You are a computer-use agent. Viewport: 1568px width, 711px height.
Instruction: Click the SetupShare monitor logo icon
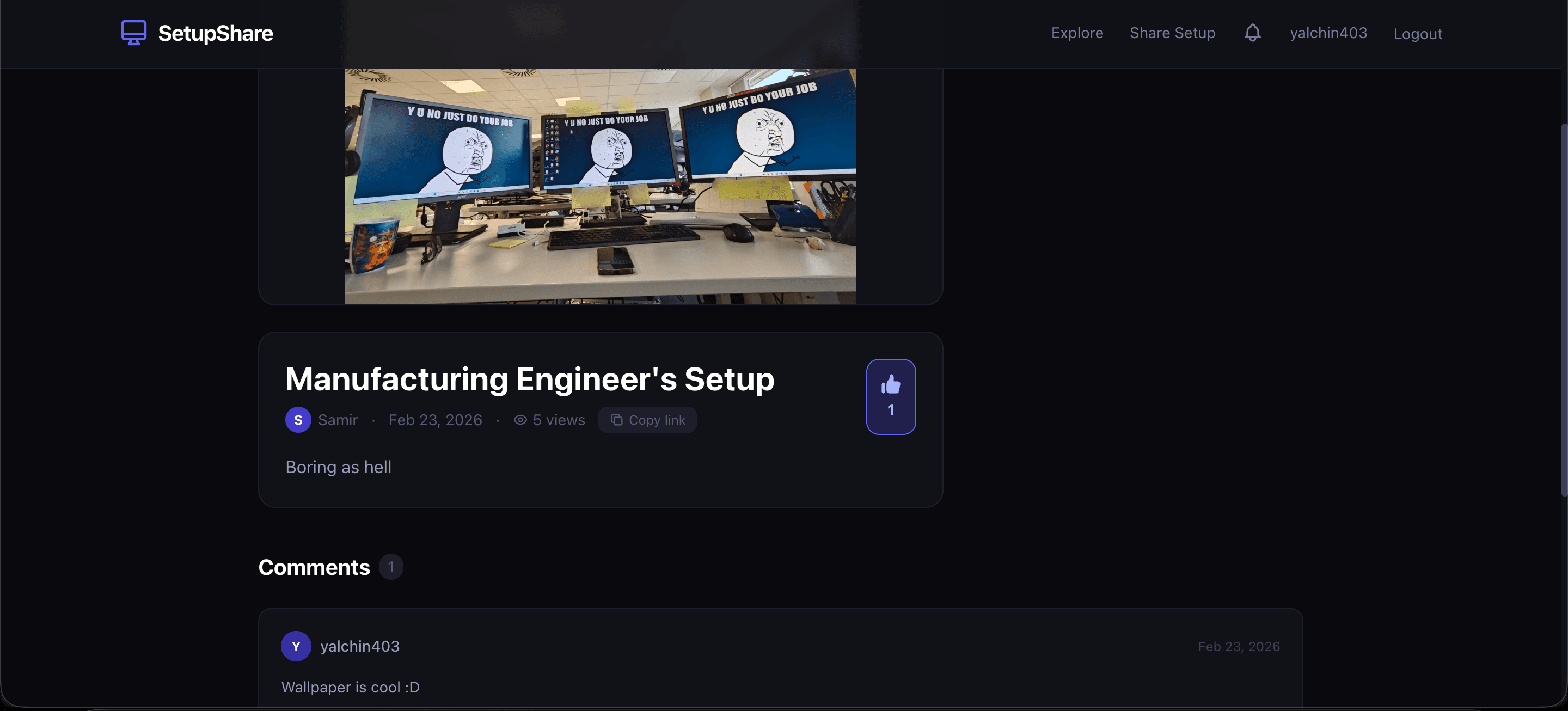tap(134, 32)
